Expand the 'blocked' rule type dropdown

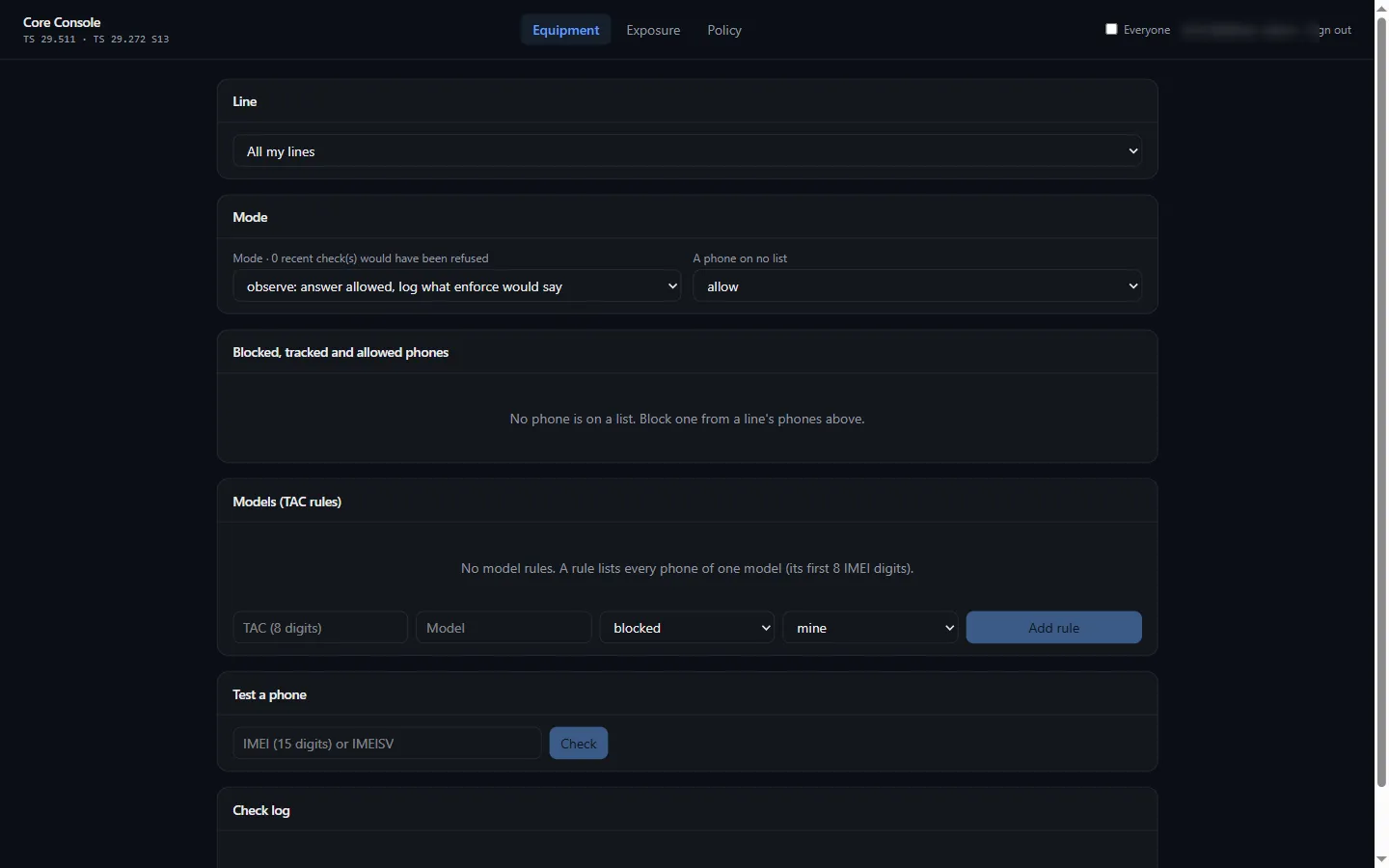[687, 628]
